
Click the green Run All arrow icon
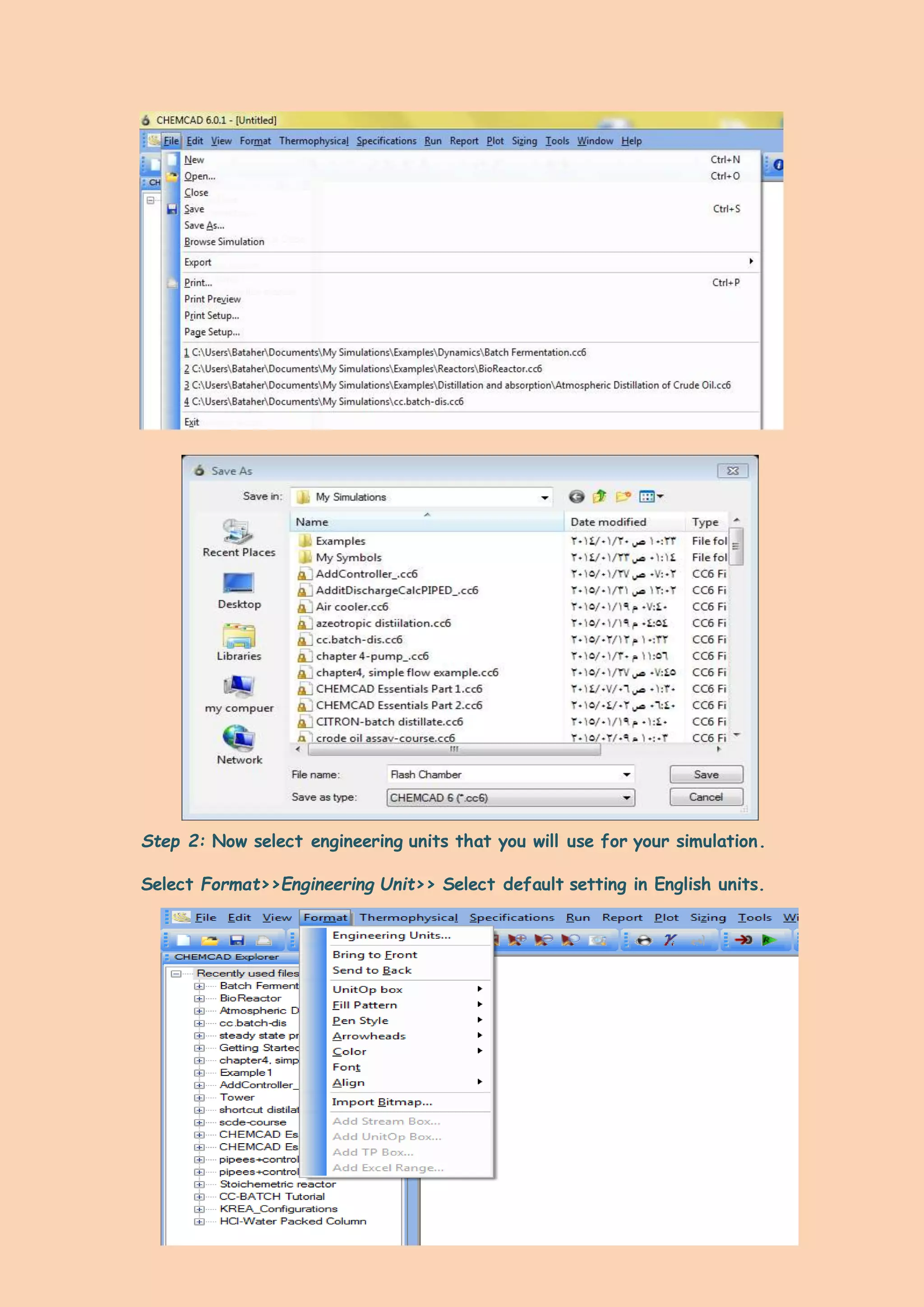tap(769, 940)
